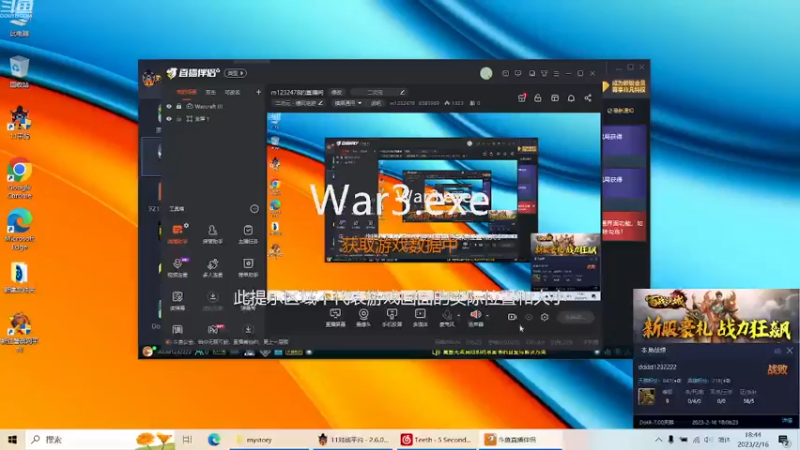Click the gold membership banner on right

click(624, 86)
